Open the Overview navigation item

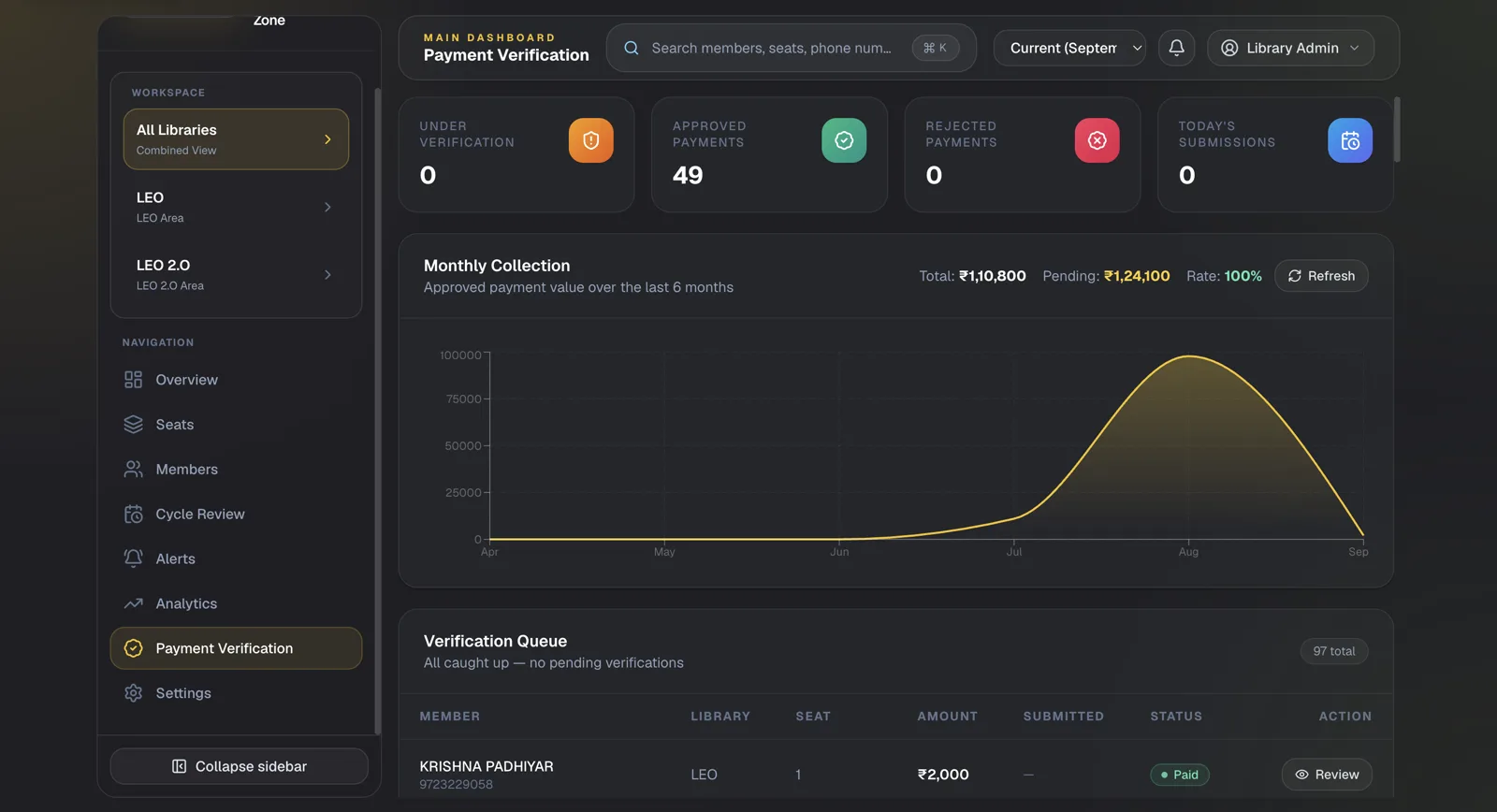tap(236, 380)
